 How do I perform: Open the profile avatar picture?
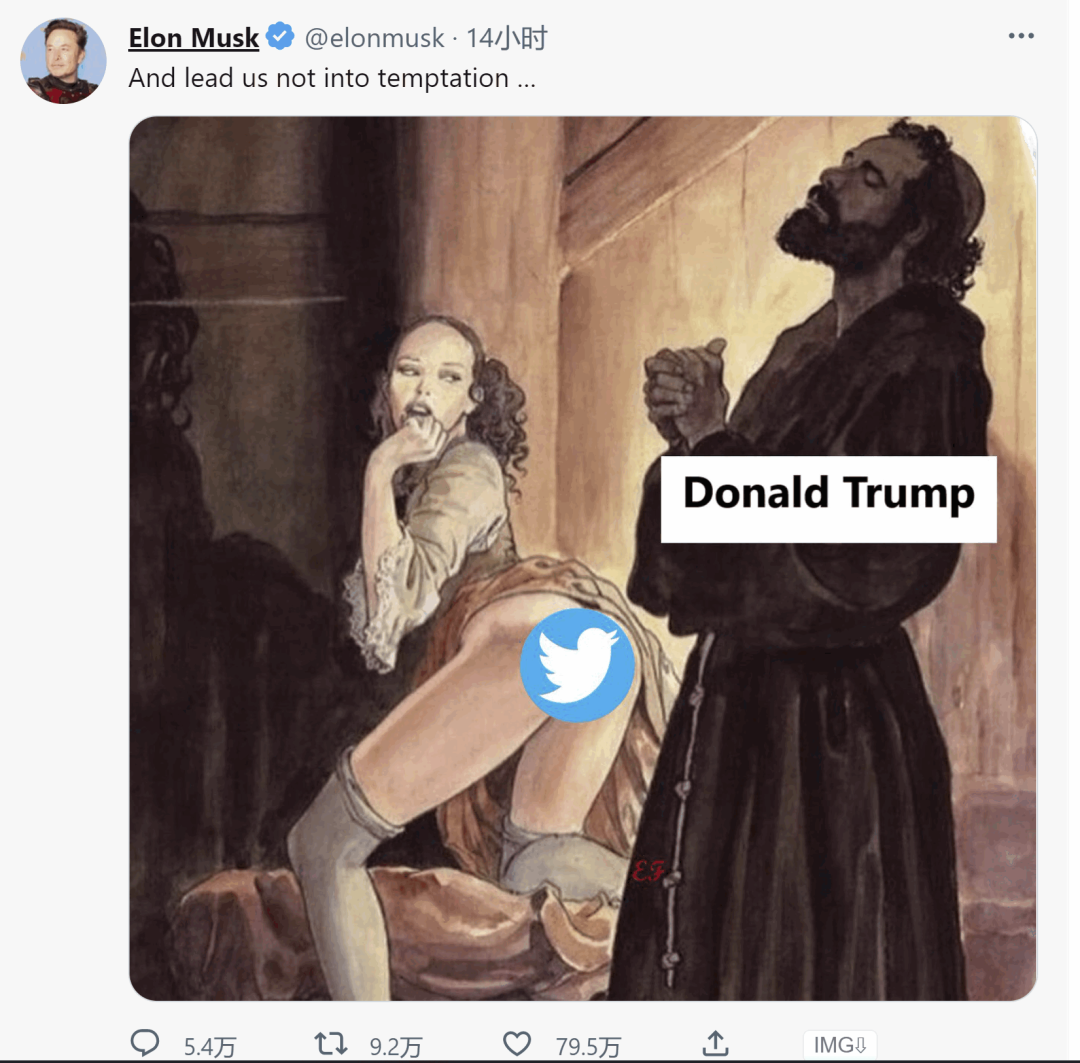click(63, 60)
